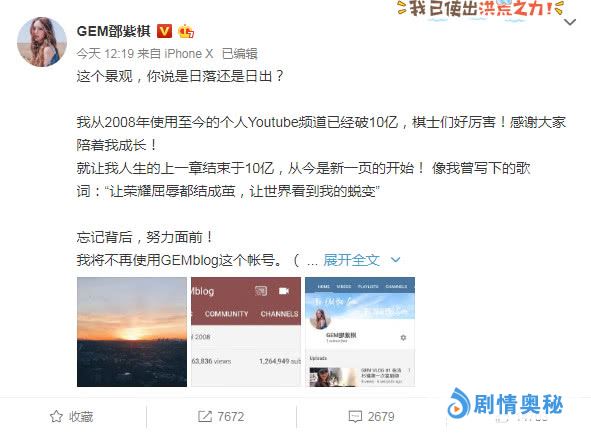The image size is (591, 434).
Task: Click the iPhone X source link
Action: click(189, 54)
